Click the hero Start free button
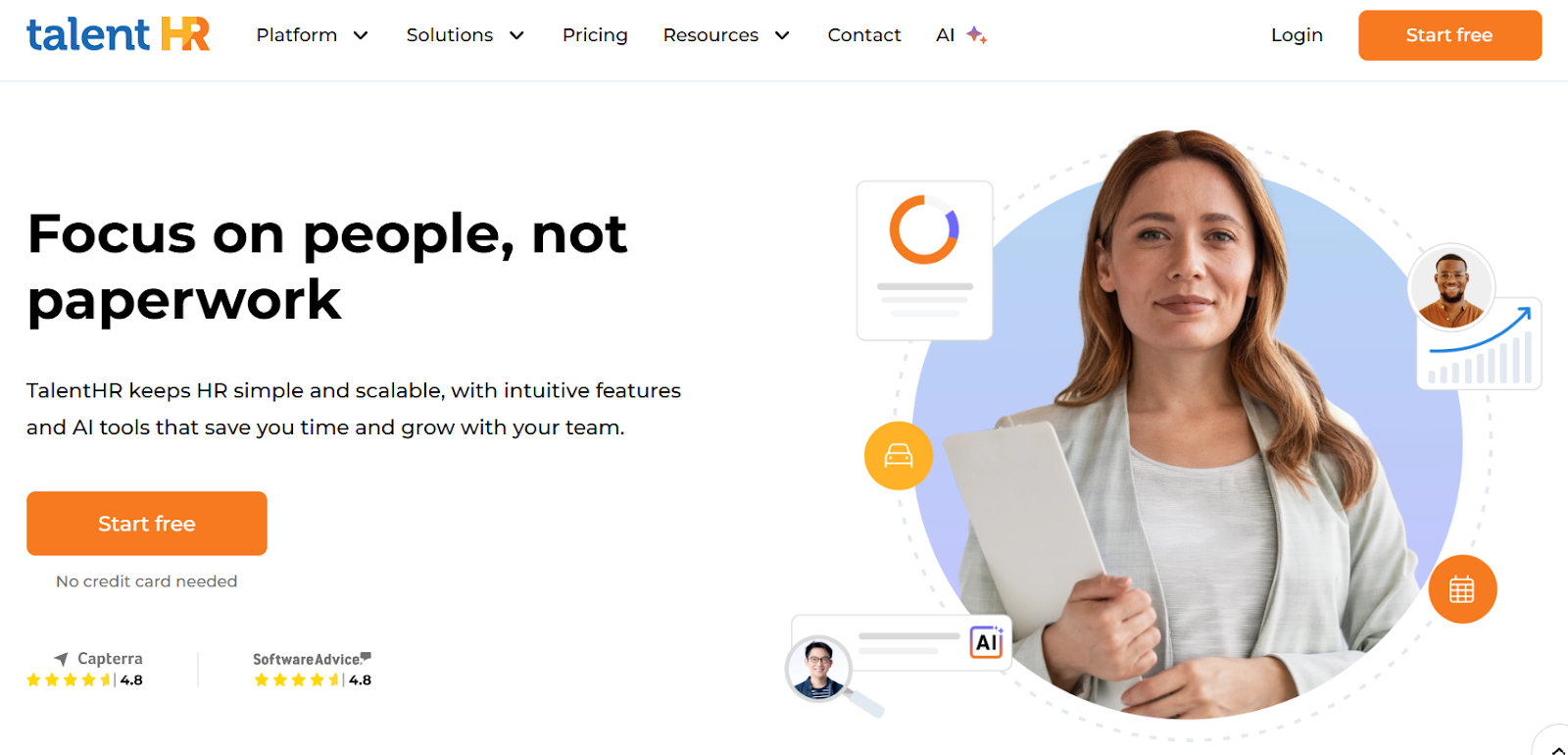1568x755 pixels. pos(147,524)
